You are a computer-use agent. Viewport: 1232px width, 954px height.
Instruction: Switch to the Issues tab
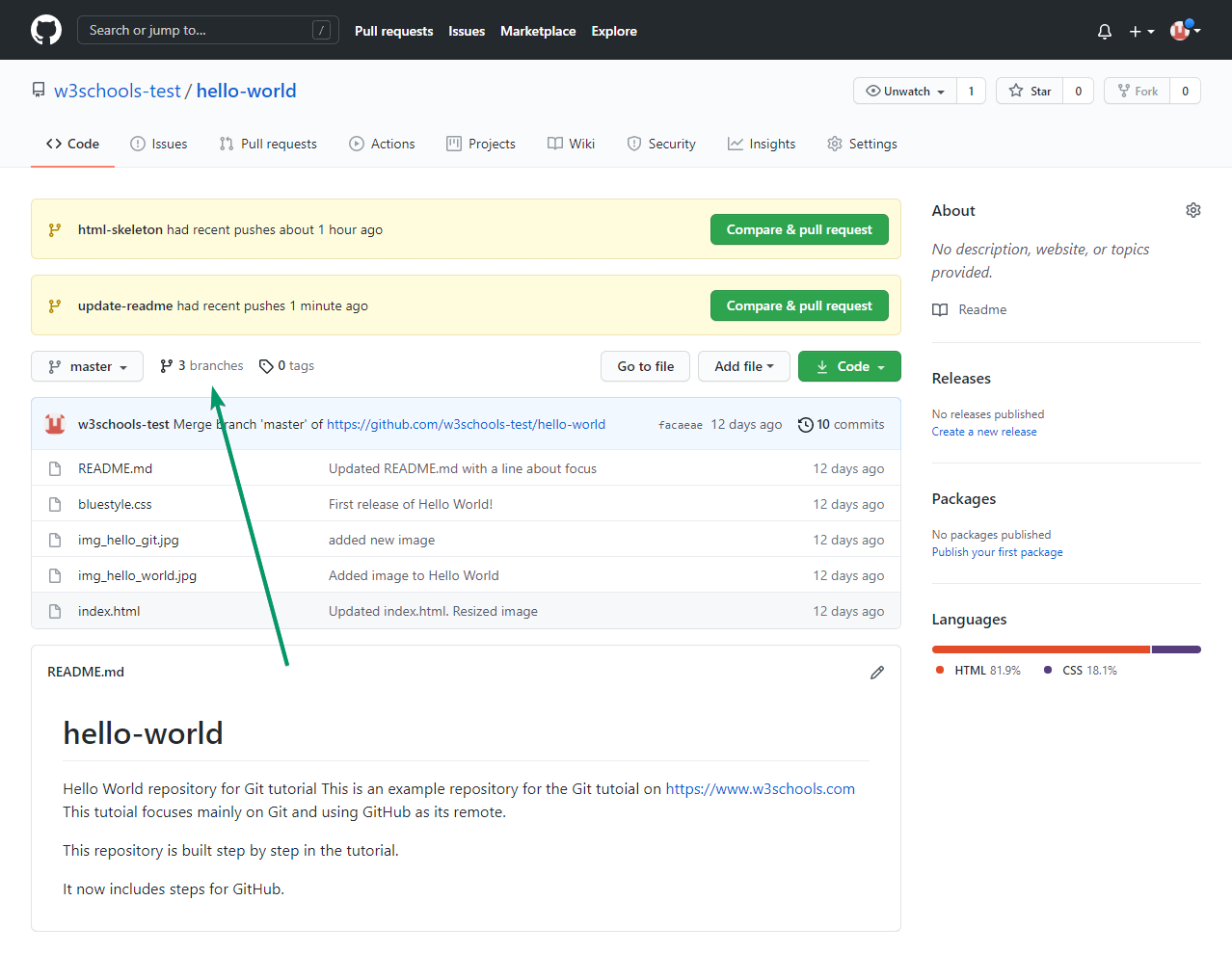coord(158,143)
